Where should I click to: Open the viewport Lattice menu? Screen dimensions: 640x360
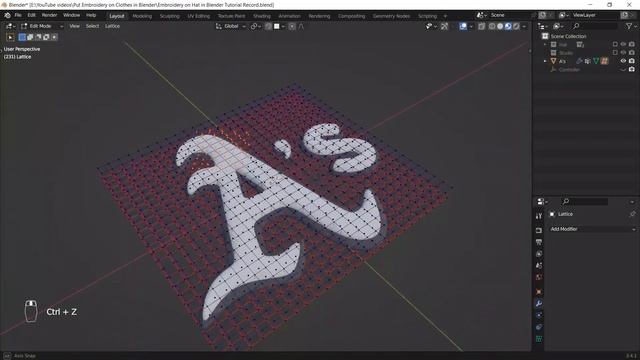(x=112, y=26)
